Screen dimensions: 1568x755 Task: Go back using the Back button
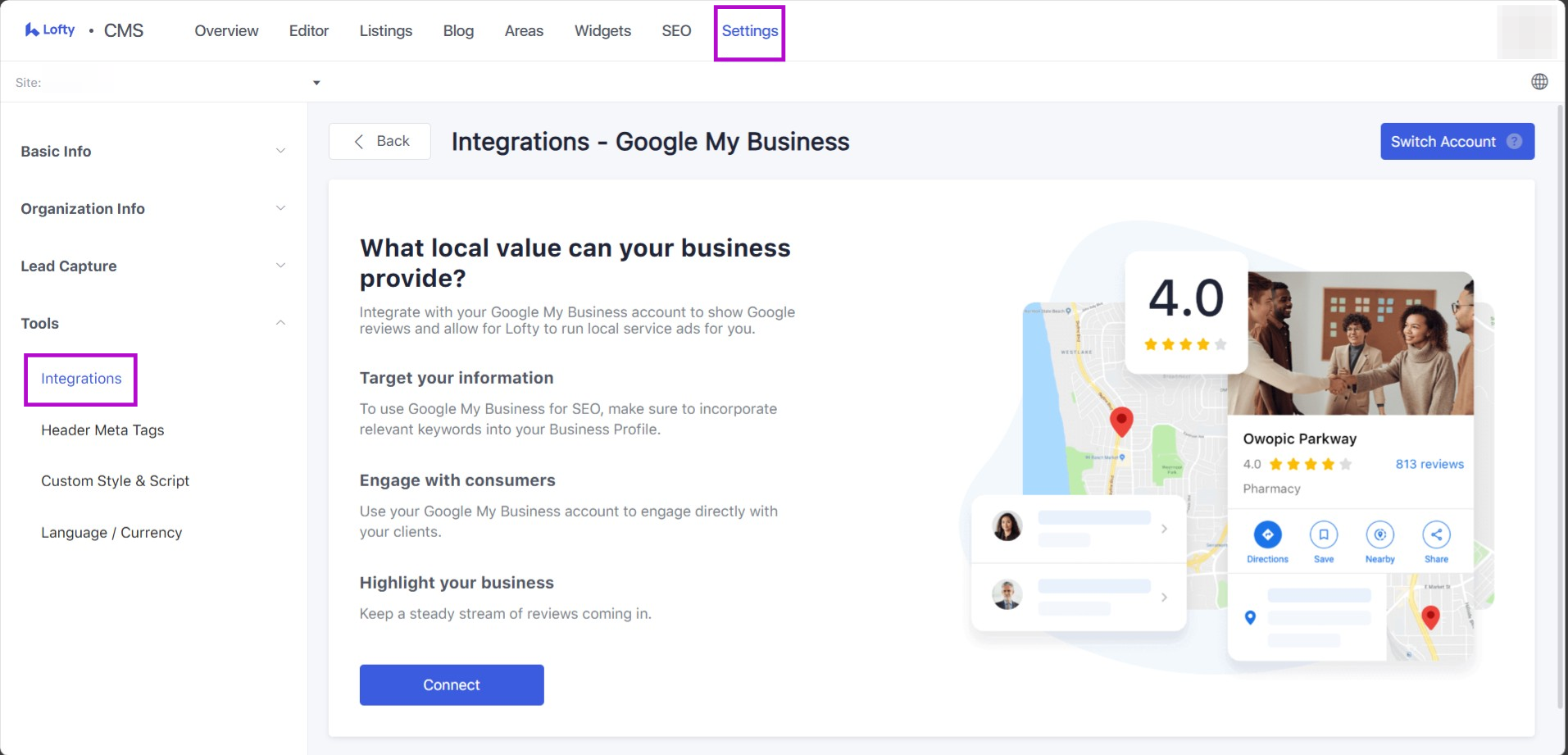coord(380,142)
